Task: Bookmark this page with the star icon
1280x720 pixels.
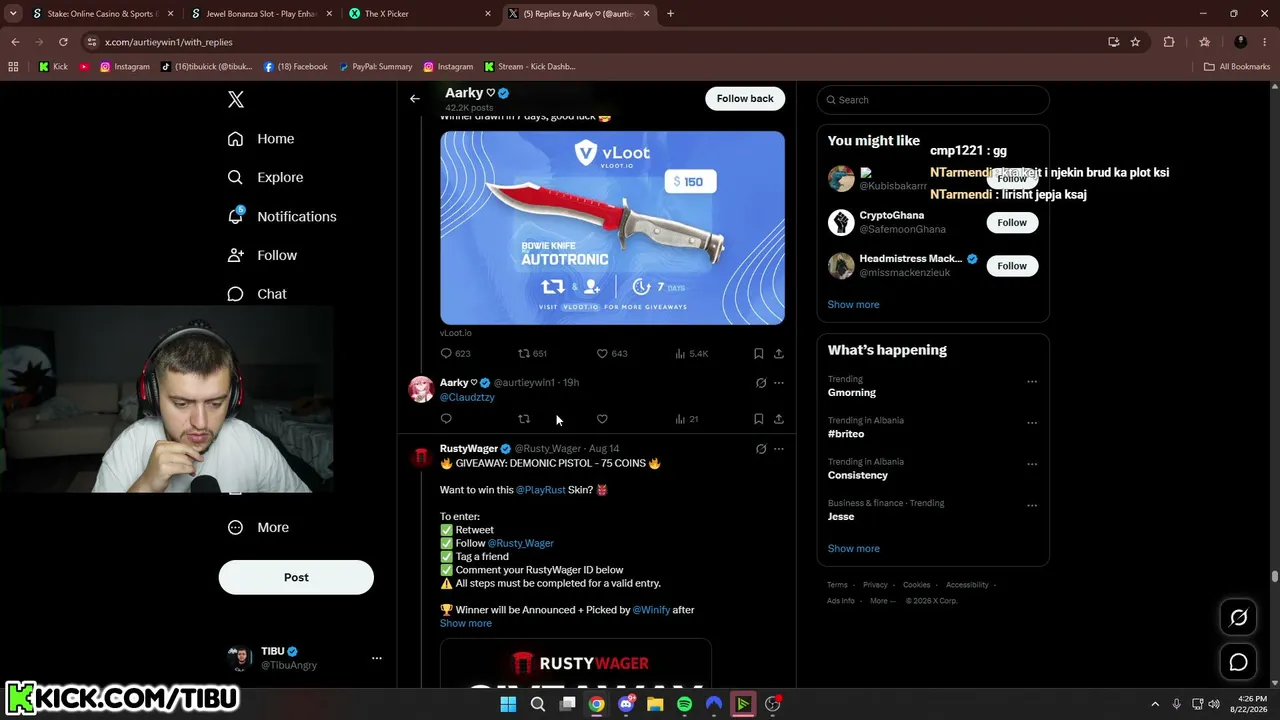Action: point(1135,42)
